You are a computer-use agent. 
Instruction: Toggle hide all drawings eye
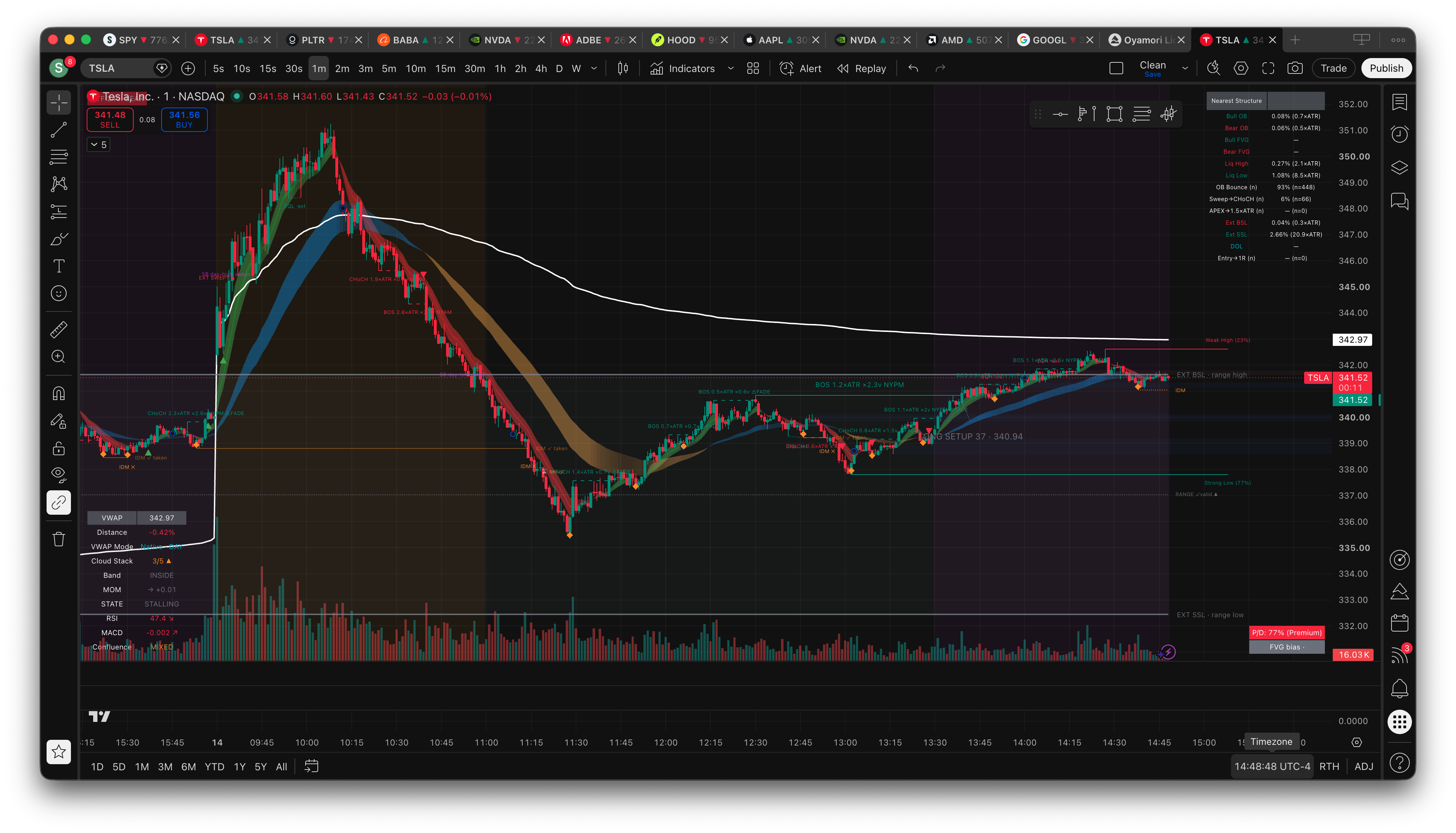(59, 474)
